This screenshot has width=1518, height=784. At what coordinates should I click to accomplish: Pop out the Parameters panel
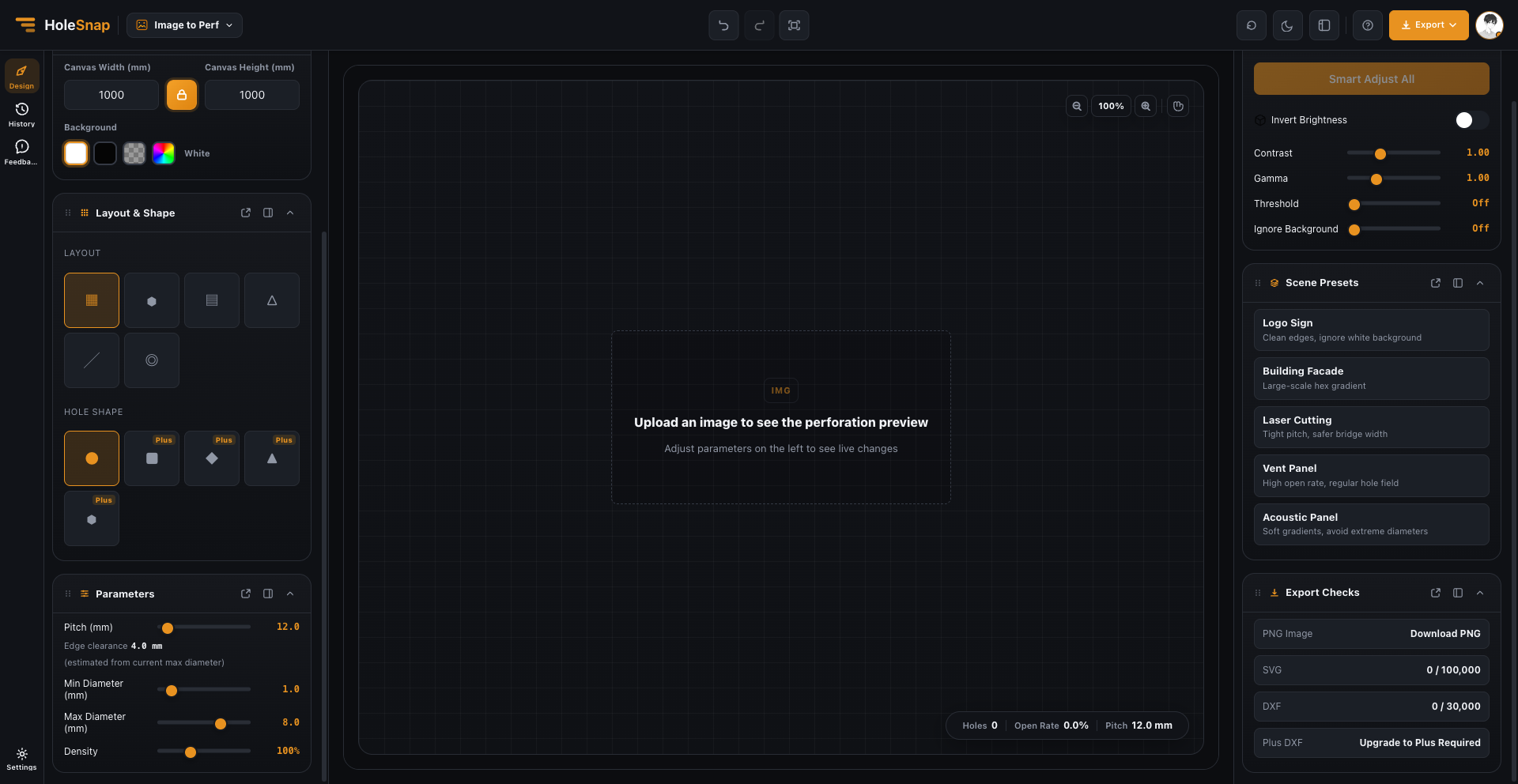point(246,594)
